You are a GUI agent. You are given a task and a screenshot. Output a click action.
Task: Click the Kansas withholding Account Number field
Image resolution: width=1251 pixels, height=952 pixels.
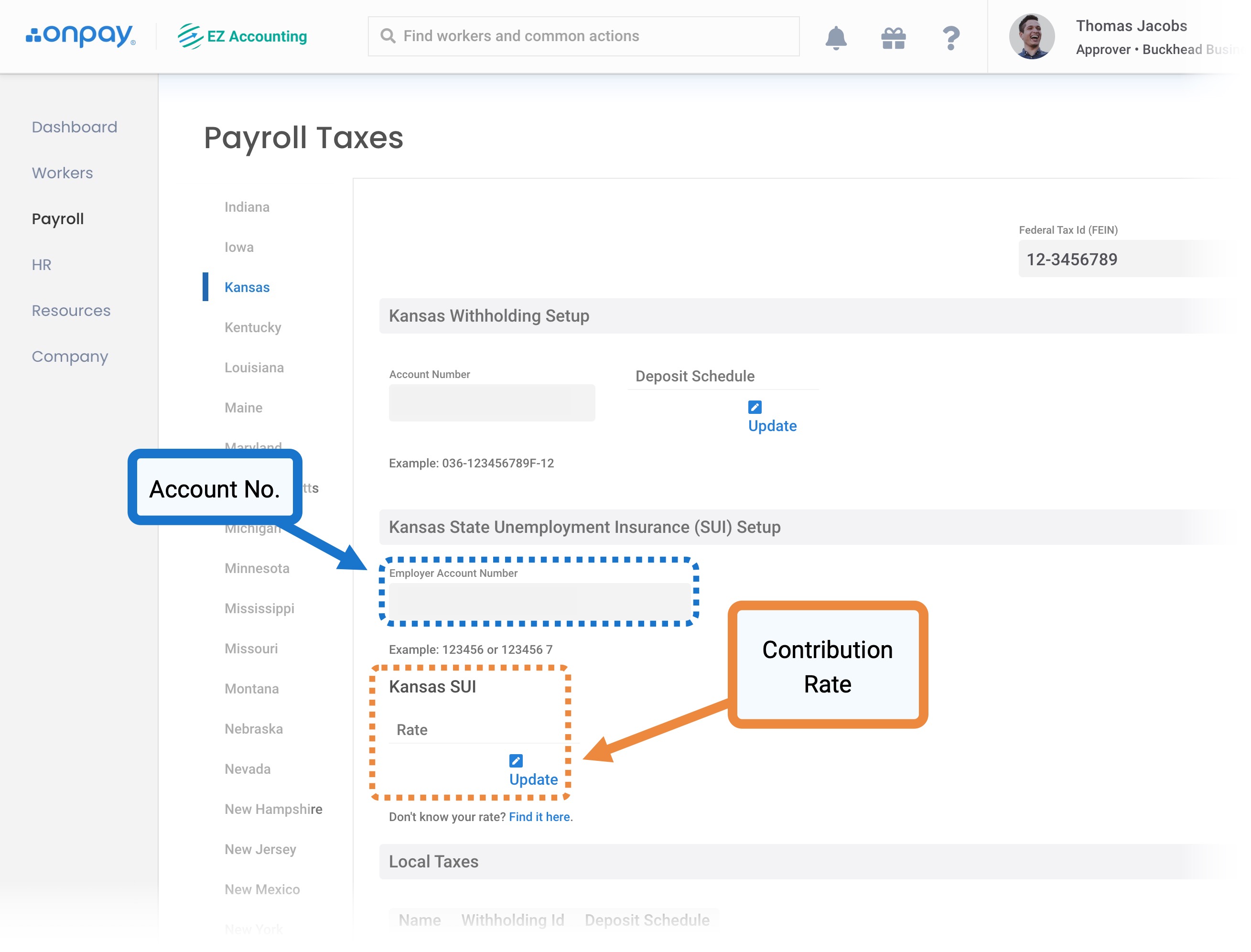492,403
